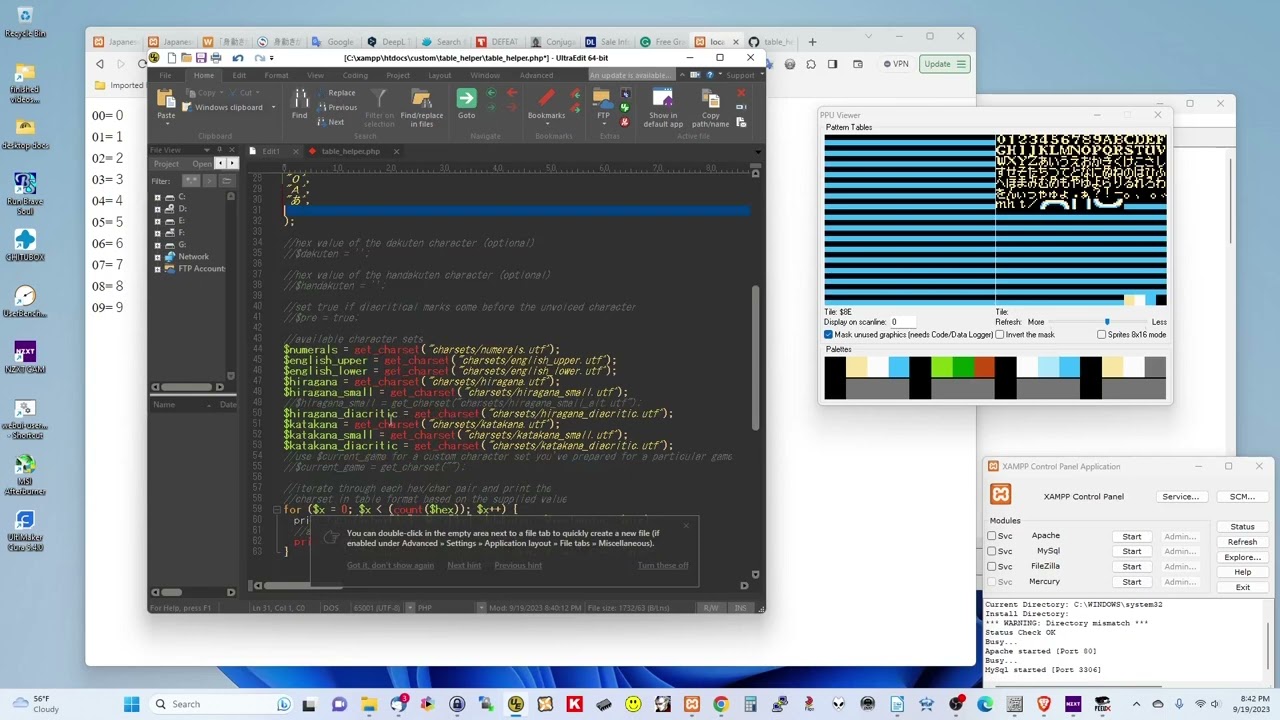Screen dimensions: 1280x720
Task: Open the Windows clipboard dropdown
Action: pyautogui.click(x=273, y=107)
